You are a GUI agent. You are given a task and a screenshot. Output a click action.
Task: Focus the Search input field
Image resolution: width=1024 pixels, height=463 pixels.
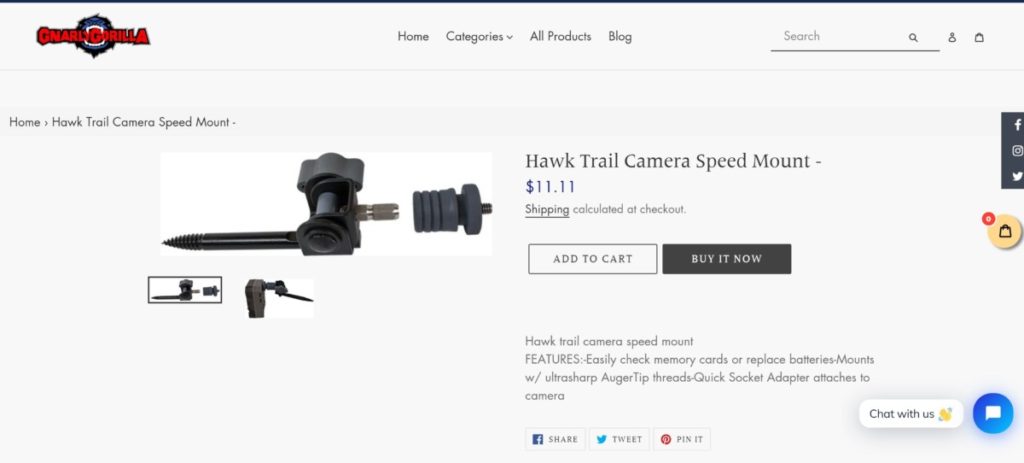click(x=839, y=37)
